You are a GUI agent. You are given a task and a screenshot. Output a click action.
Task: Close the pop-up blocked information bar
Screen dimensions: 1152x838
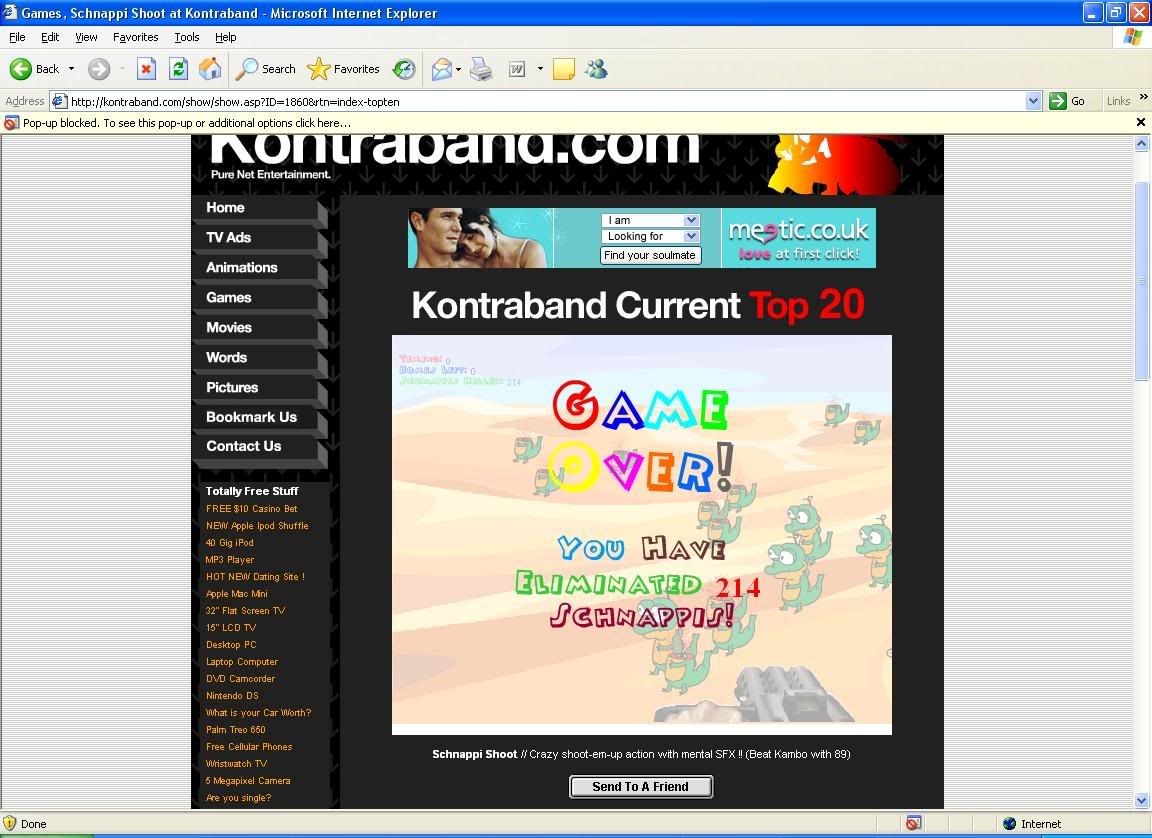pyautogui.click(x=1140, y=122)
